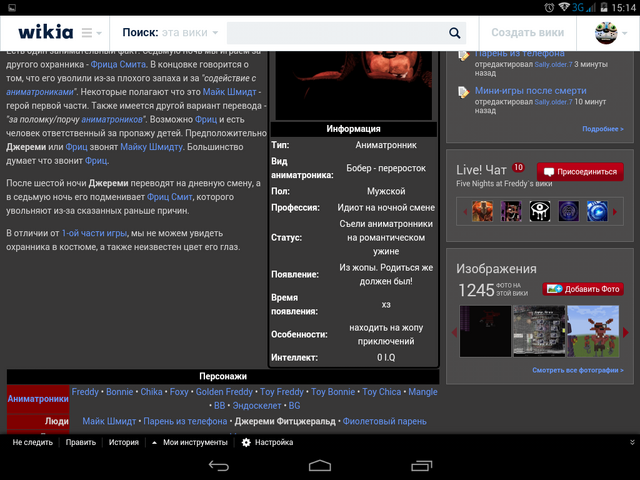Open 'Фиолетовый парень' link in navbox
The height and width of the screenshot is (480, 640).
click(x=384, y=421)
